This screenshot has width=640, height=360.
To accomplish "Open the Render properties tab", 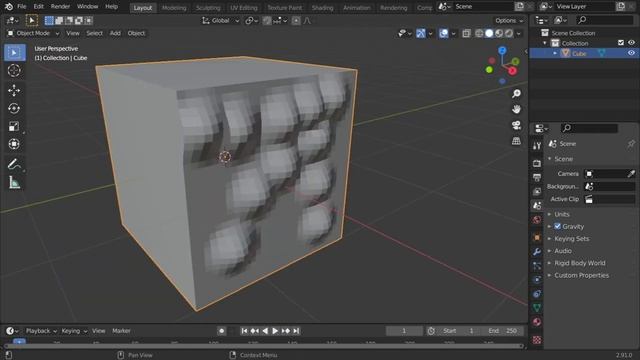I will [x=537, y=163].
